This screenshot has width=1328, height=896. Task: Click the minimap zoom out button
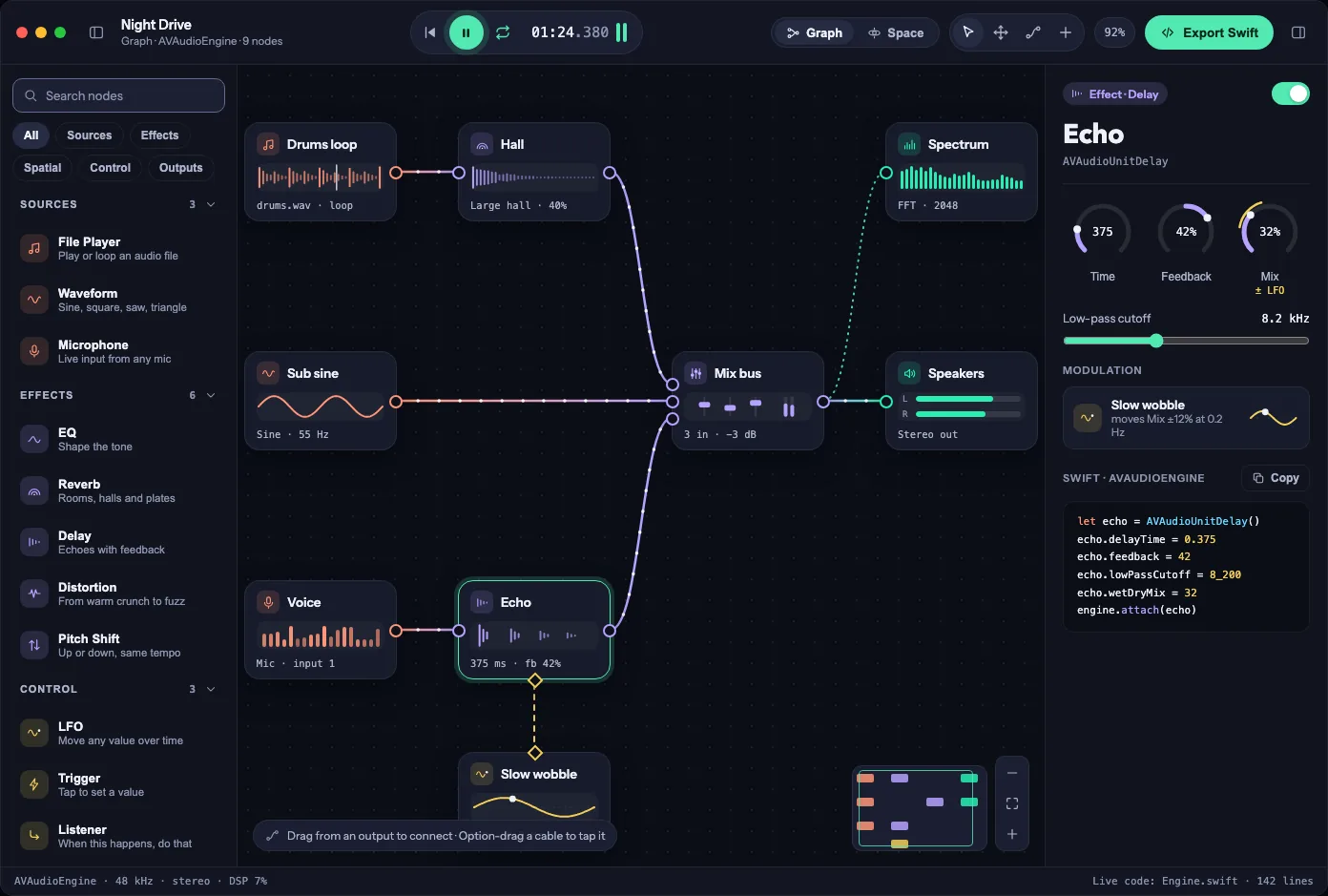1012,773
